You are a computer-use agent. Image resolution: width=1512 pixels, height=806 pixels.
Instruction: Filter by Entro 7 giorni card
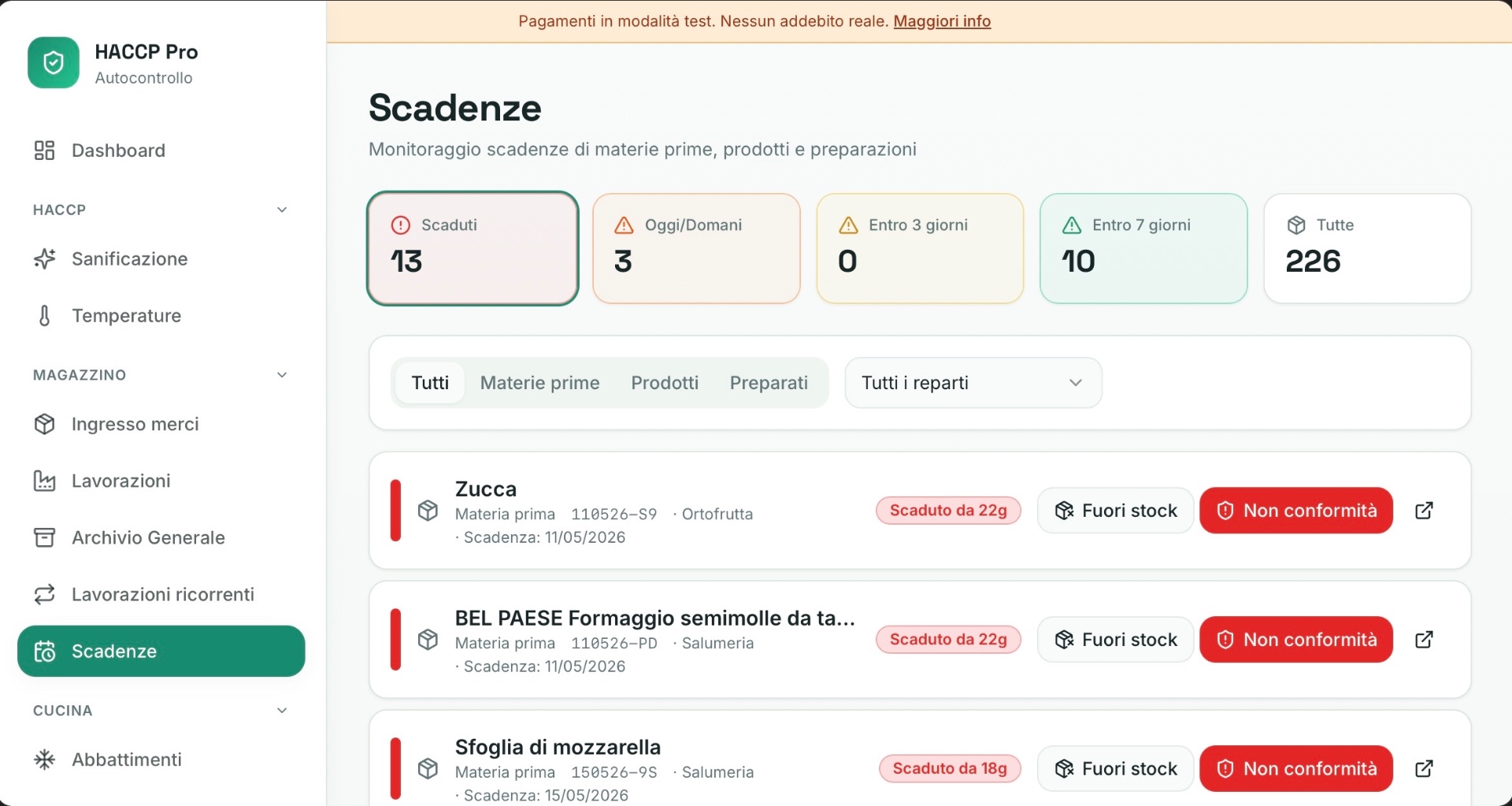[x=1143, y=248]
